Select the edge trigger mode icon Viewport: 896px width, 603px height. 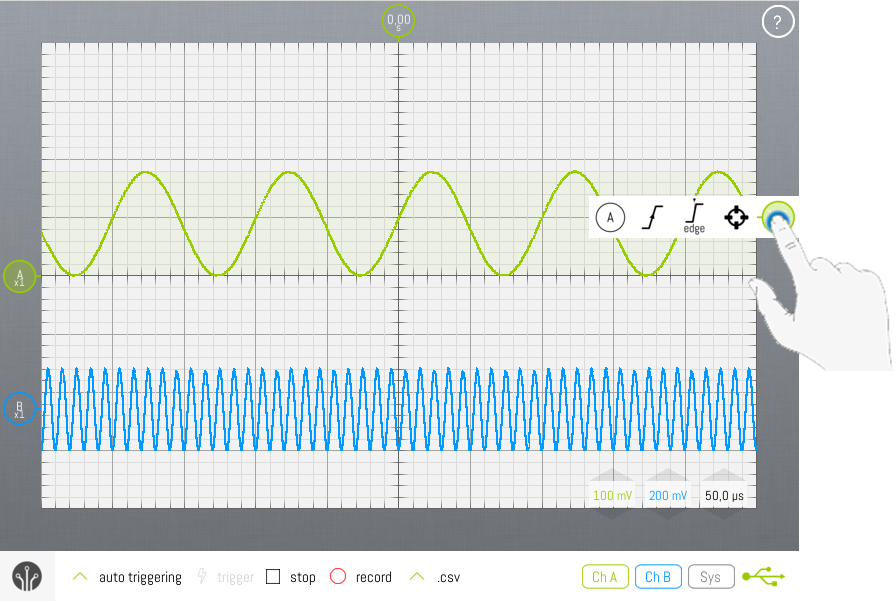coord(694,216)
